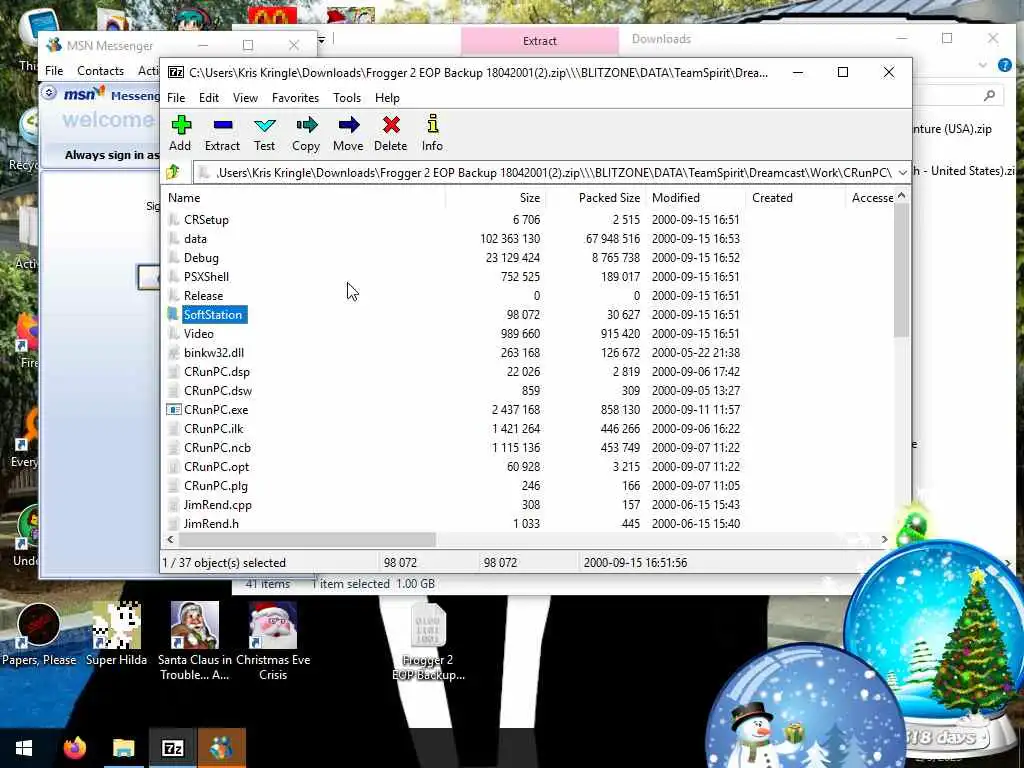Select the CRunPC.plg file

pos(216,486)
